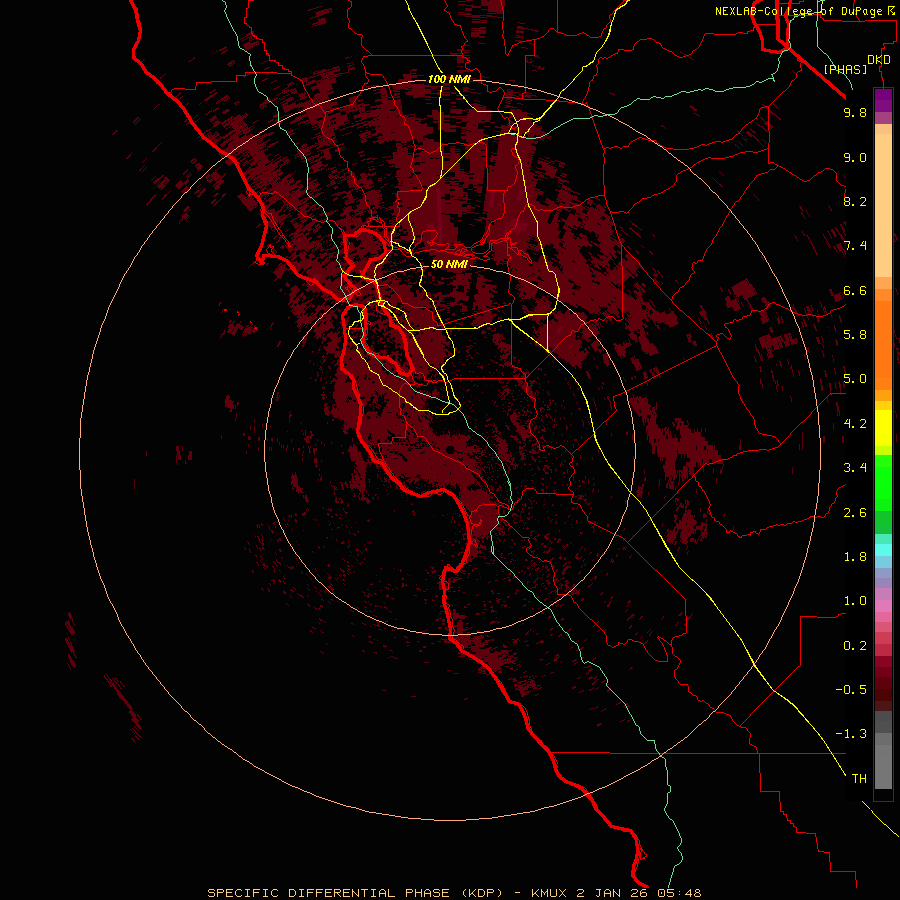Click the 6.6 value on the scale
This screenshot has height=900, width=900.
pyautogui.click(x=855, y=290)
